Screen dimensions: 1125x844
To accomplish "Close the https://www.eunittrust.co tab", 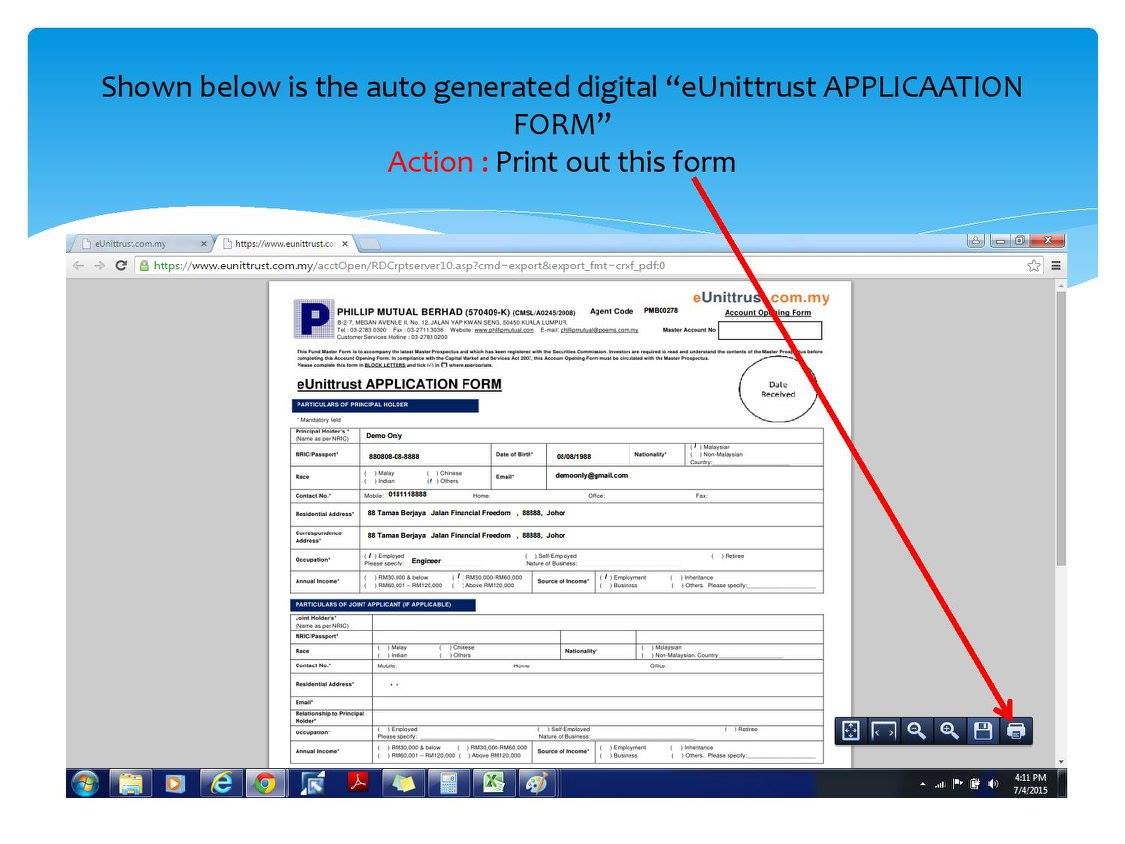I will [x=345, y=244].
